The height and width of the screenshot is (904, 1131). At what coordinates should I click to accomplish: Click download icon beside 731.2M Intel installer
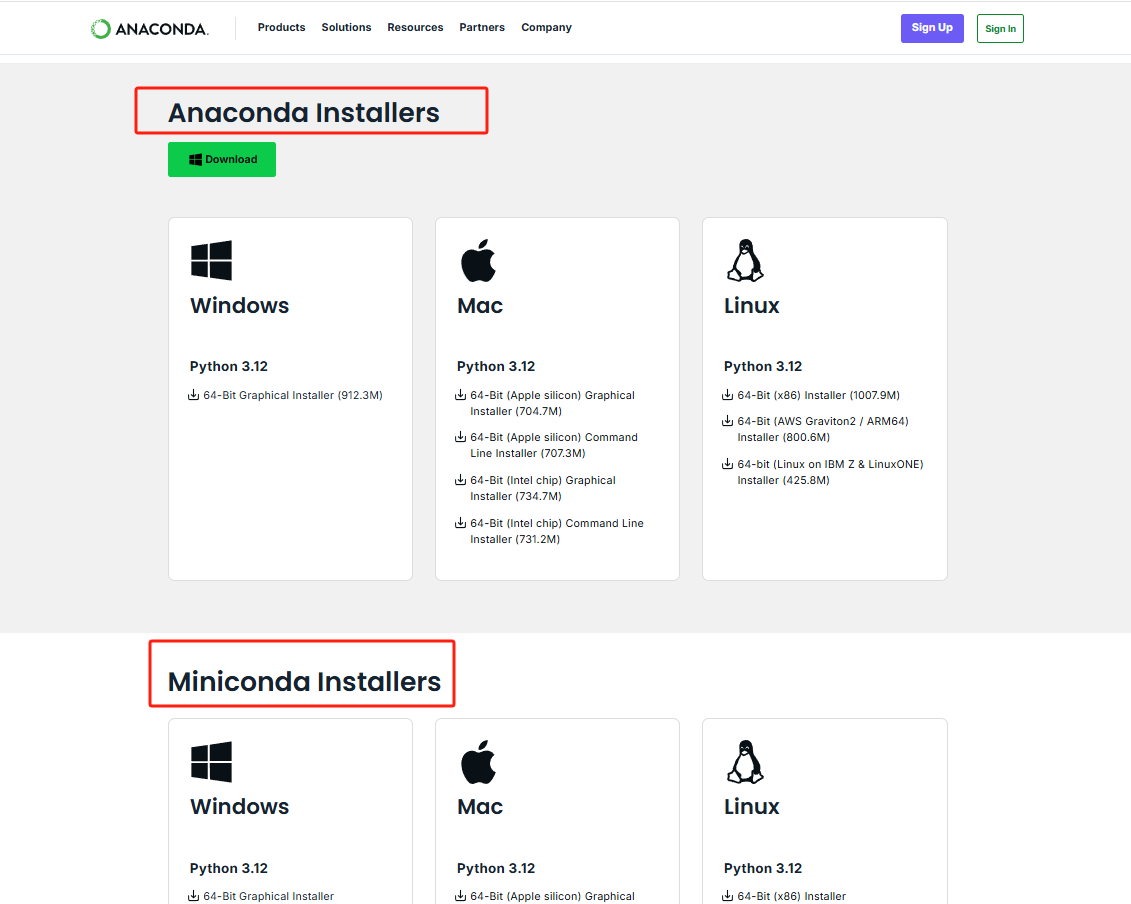pyautogui.click(x=460, y=522)
